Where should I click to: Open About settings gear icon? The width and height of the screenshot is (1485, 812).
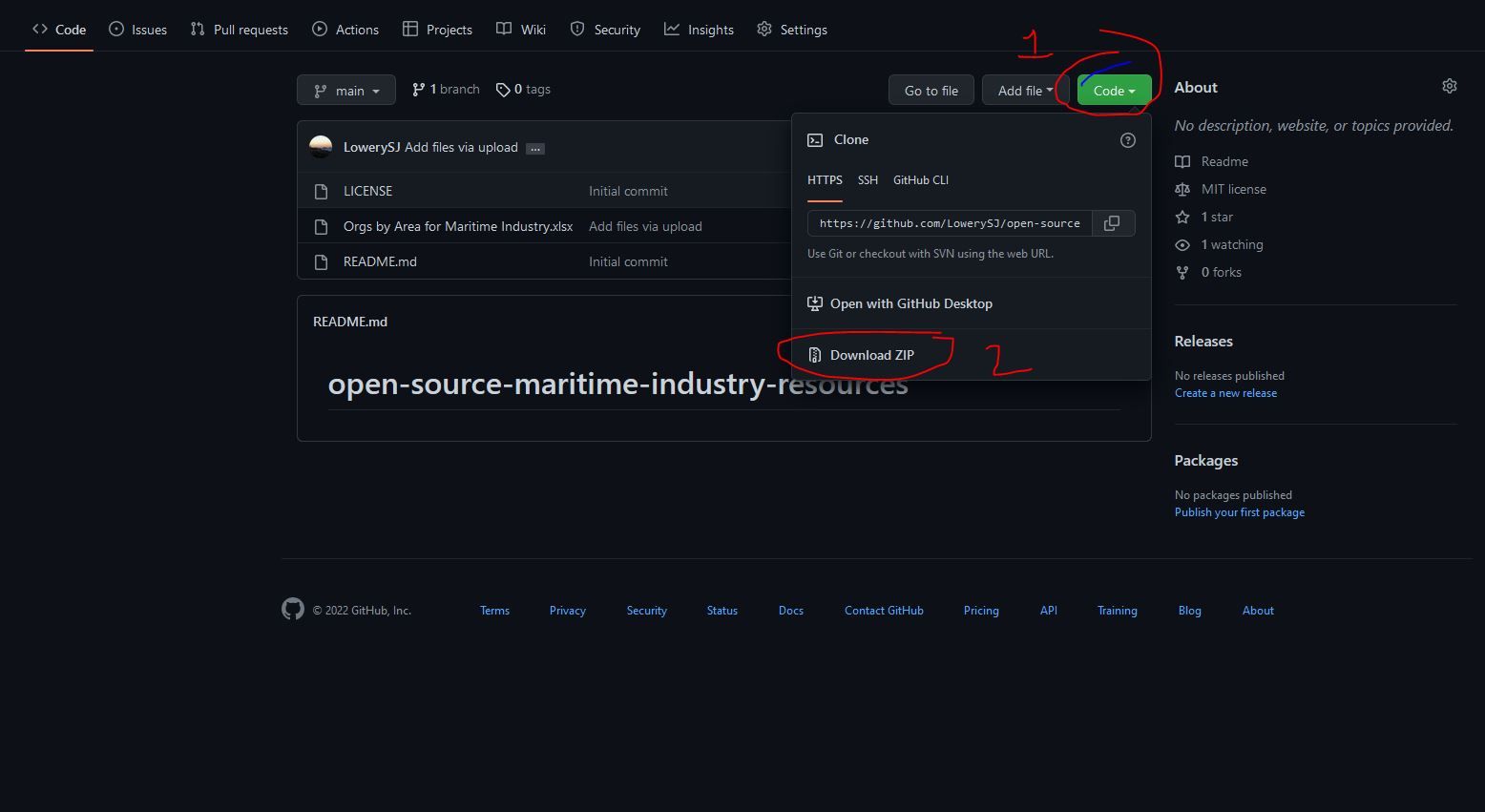coord(1449,87)
